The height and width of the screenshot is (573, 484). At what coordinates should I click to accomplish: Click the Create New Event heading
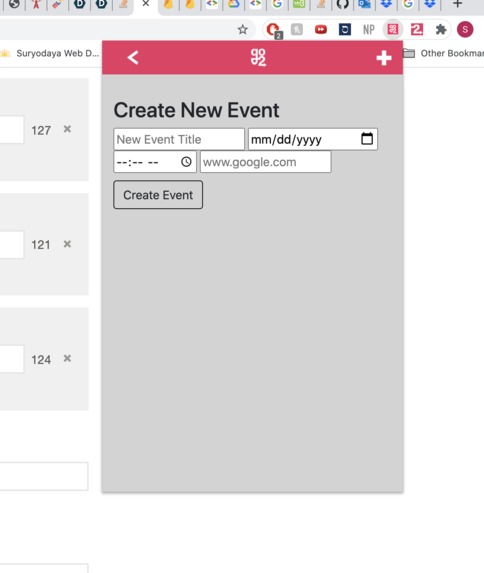[196, 110]
